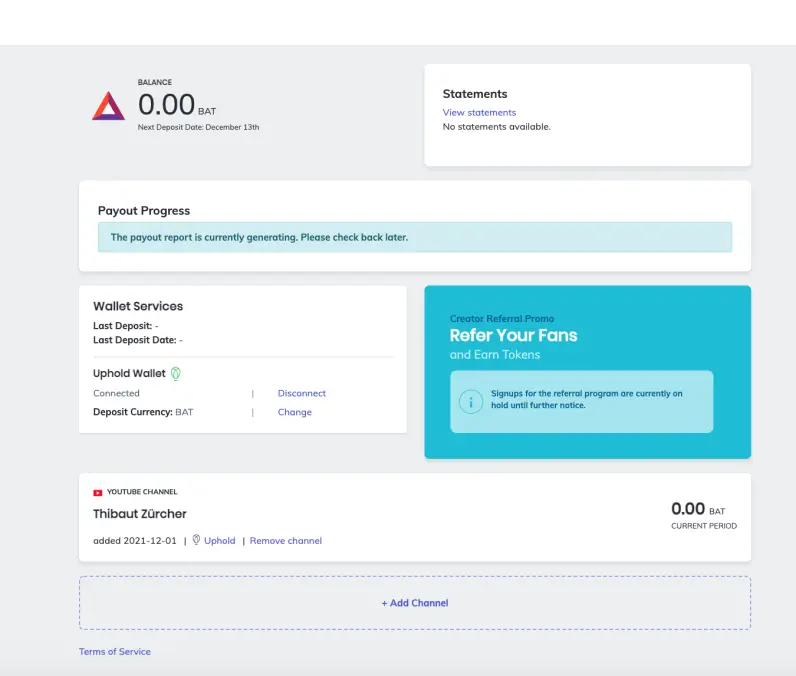The height and width of the screenshot is (676, 796).
Task: Open the Terms of Service link
Action: 115,652
